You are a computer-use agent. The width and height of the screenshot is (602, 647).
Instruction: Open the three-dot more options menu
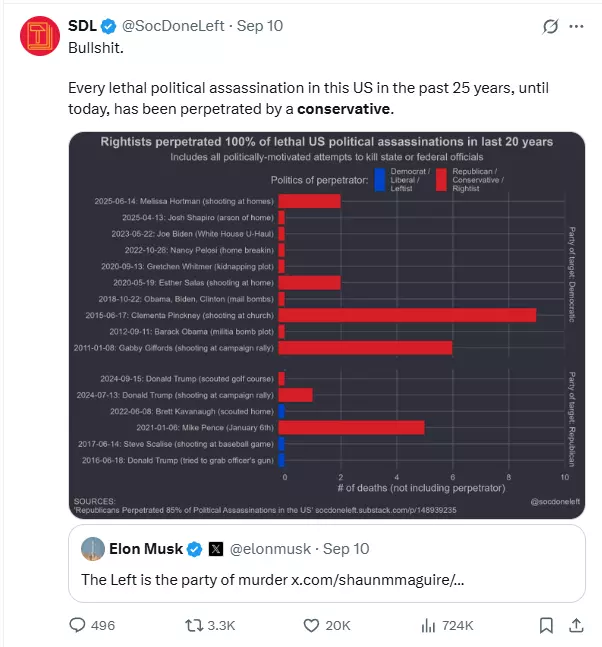click(576, 26)
